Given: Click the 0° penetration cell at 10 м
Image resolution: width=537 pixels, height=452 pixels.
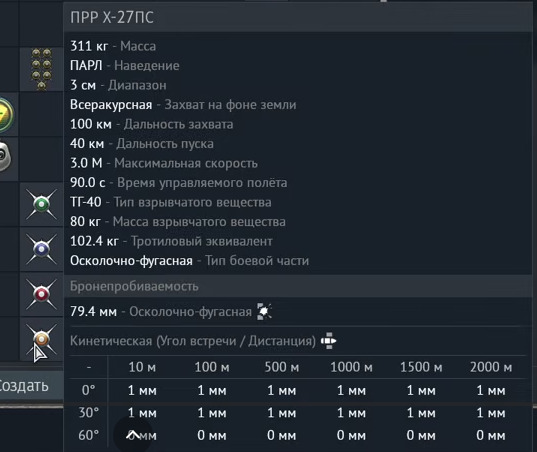Looking at the screenshot, I should click(142, 390).
